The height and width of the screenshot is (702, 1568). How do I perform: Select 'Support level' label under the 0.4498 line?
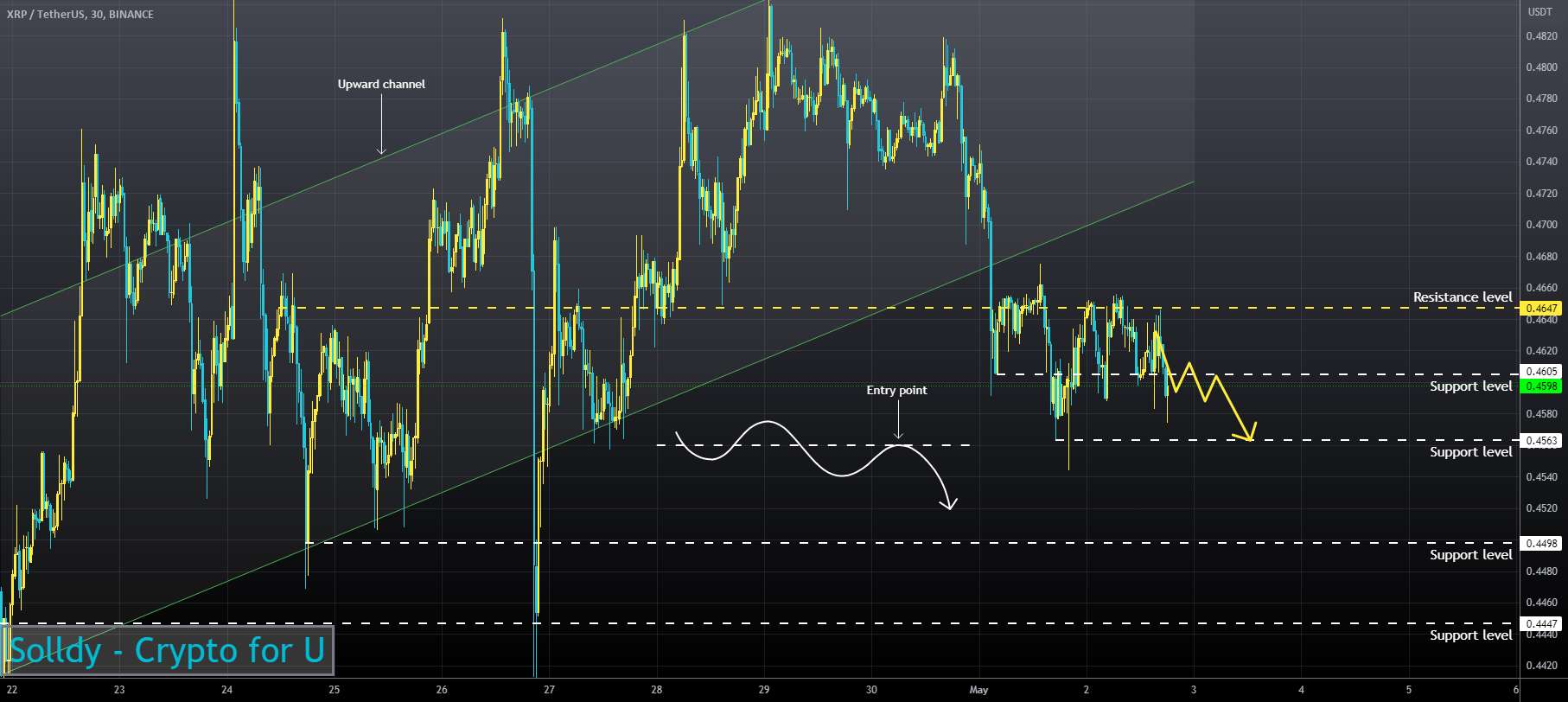click(1470, 554)
